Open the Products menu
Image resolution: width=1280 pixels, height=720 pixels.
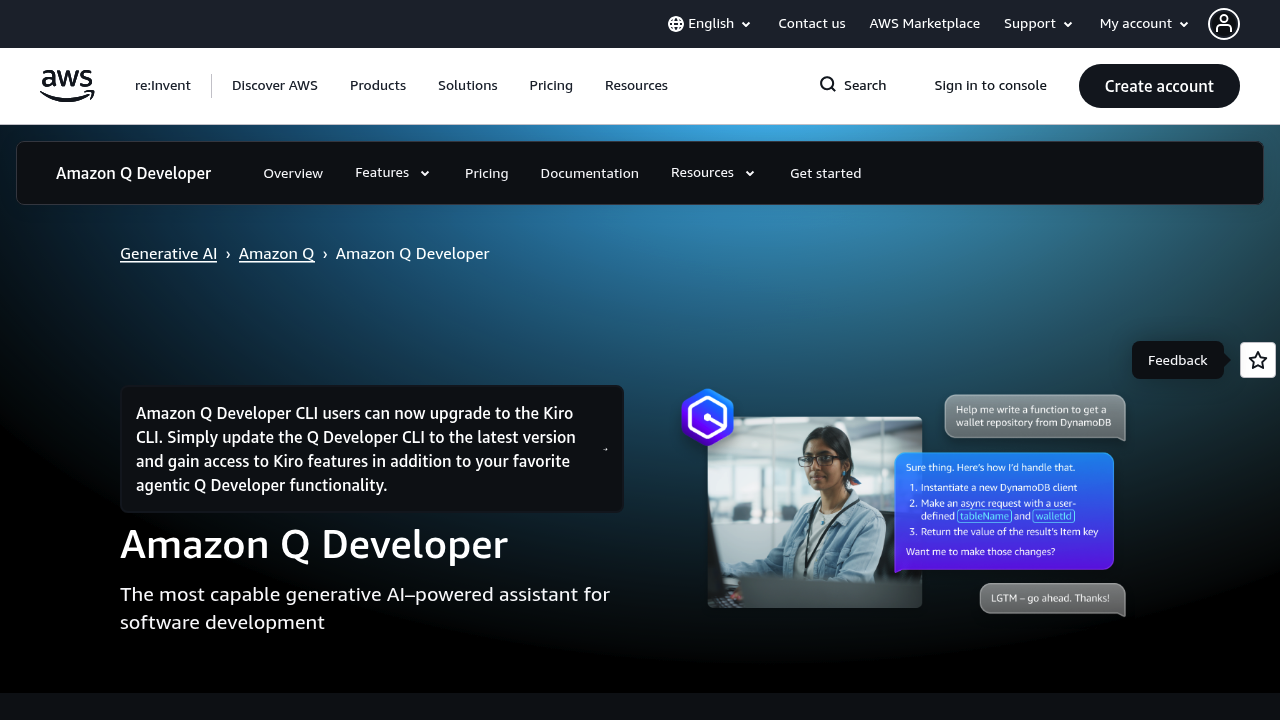pyautogui.click(x=377, y=85)
